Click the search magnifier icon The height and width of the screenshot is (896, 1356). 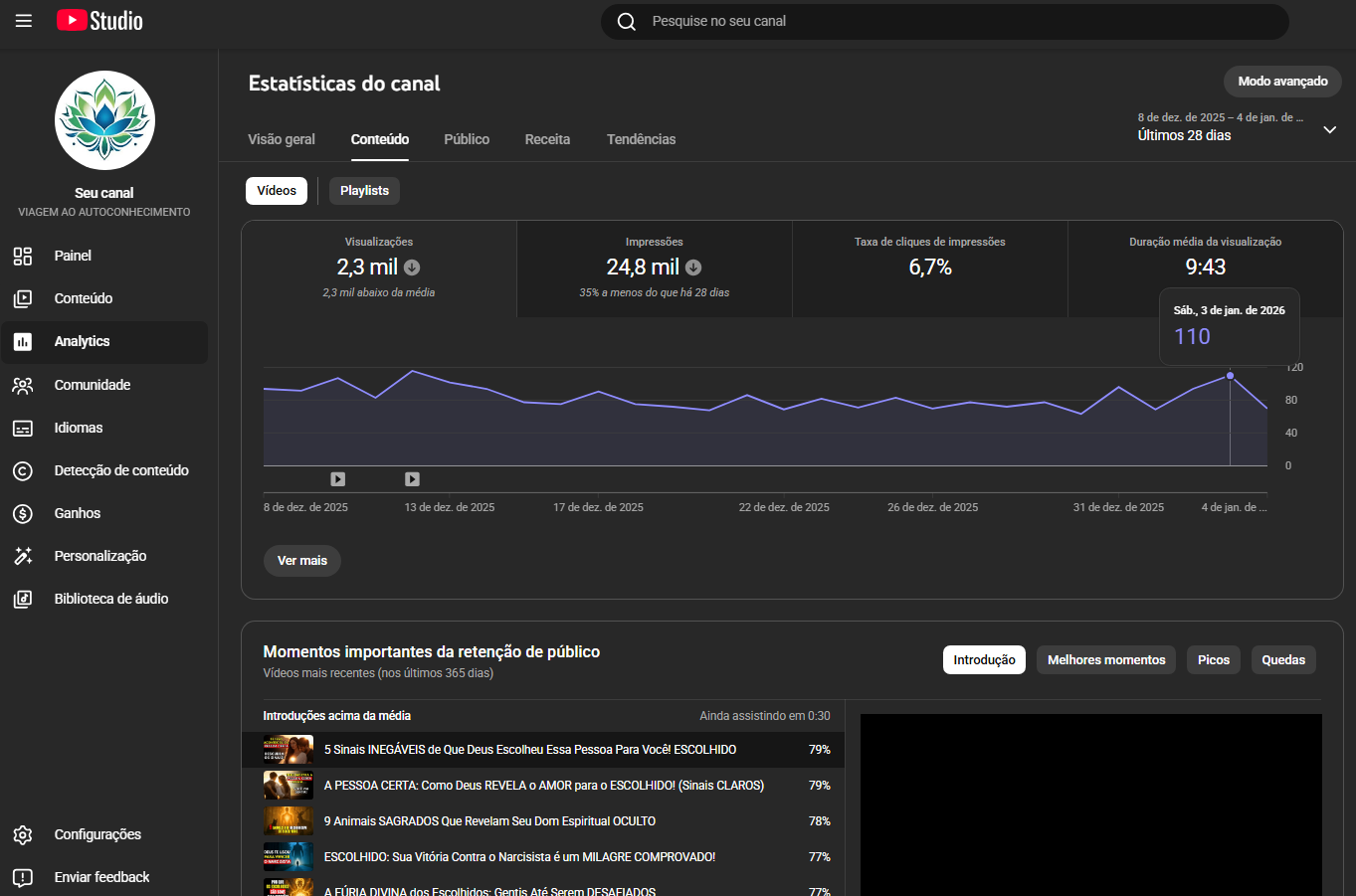coord(627,21)
